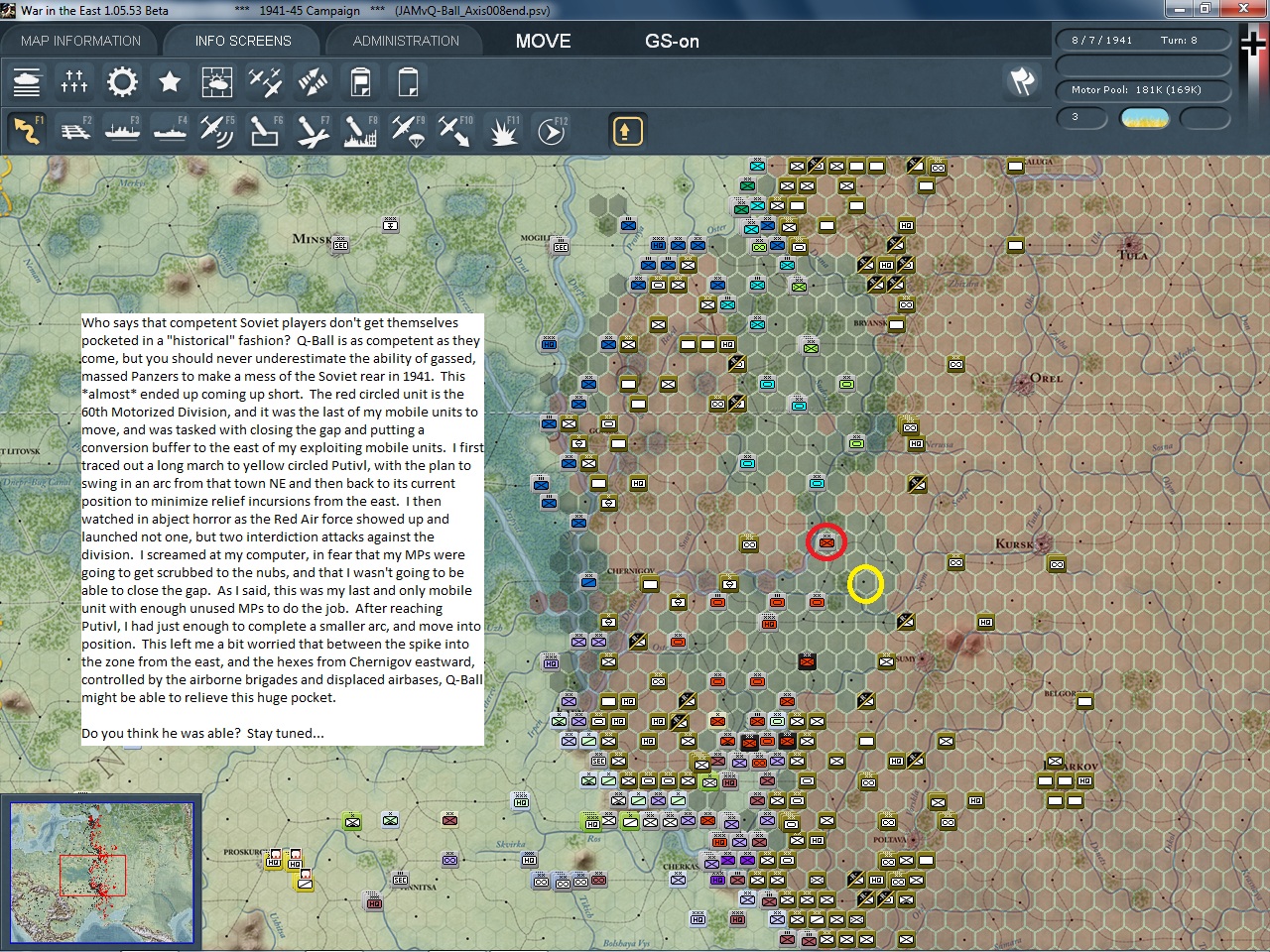
Task: Click the Cherkassy town label
Action: pyautogui.click(x=681, y=867)
